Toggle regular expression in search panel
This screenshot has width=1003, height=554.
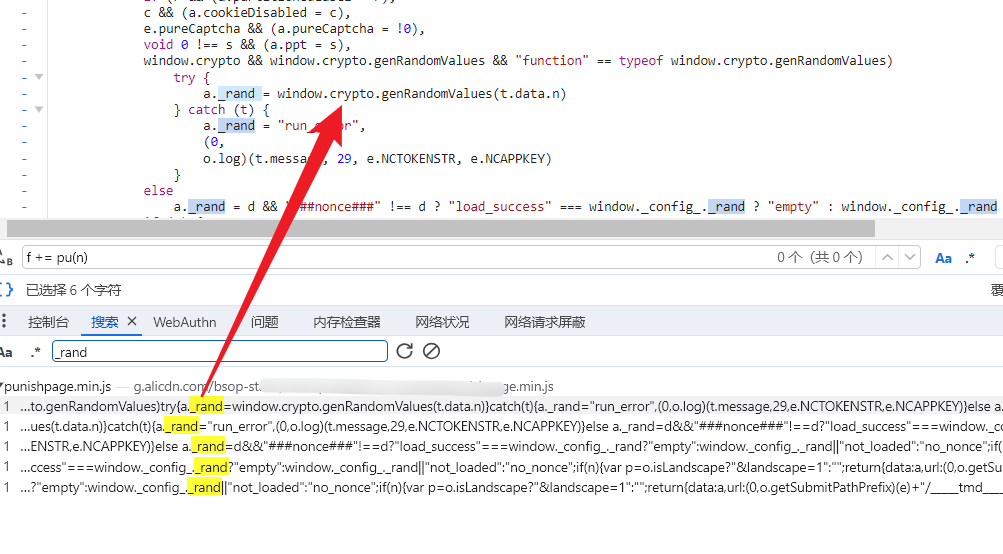(36, 352)
